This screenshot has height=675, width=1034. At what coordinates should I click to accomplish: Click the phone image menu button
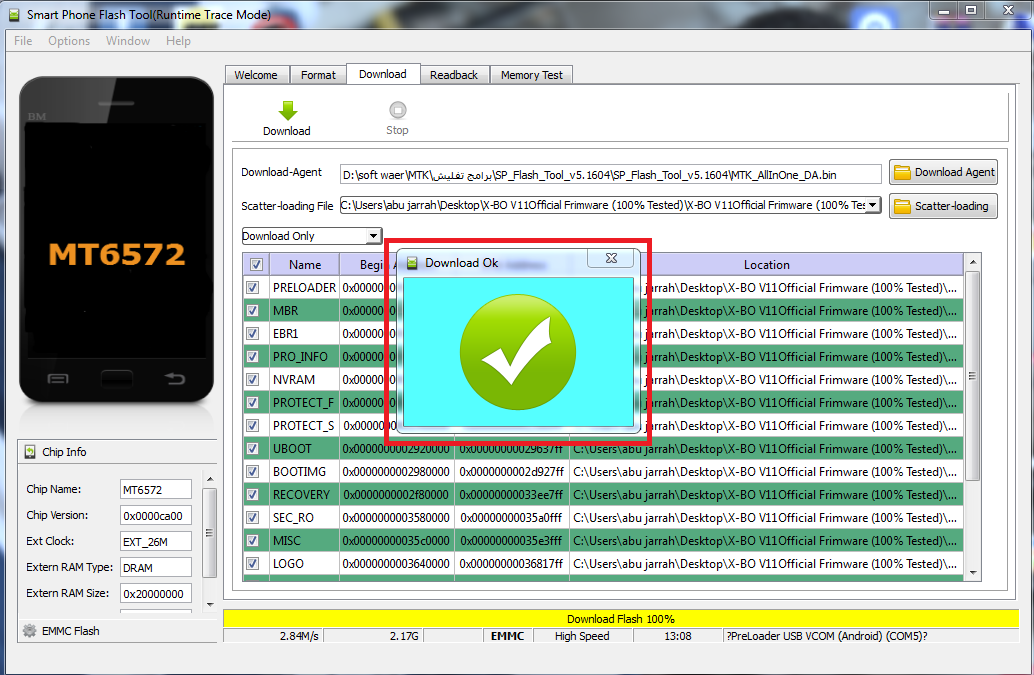(x=58, y=379)
